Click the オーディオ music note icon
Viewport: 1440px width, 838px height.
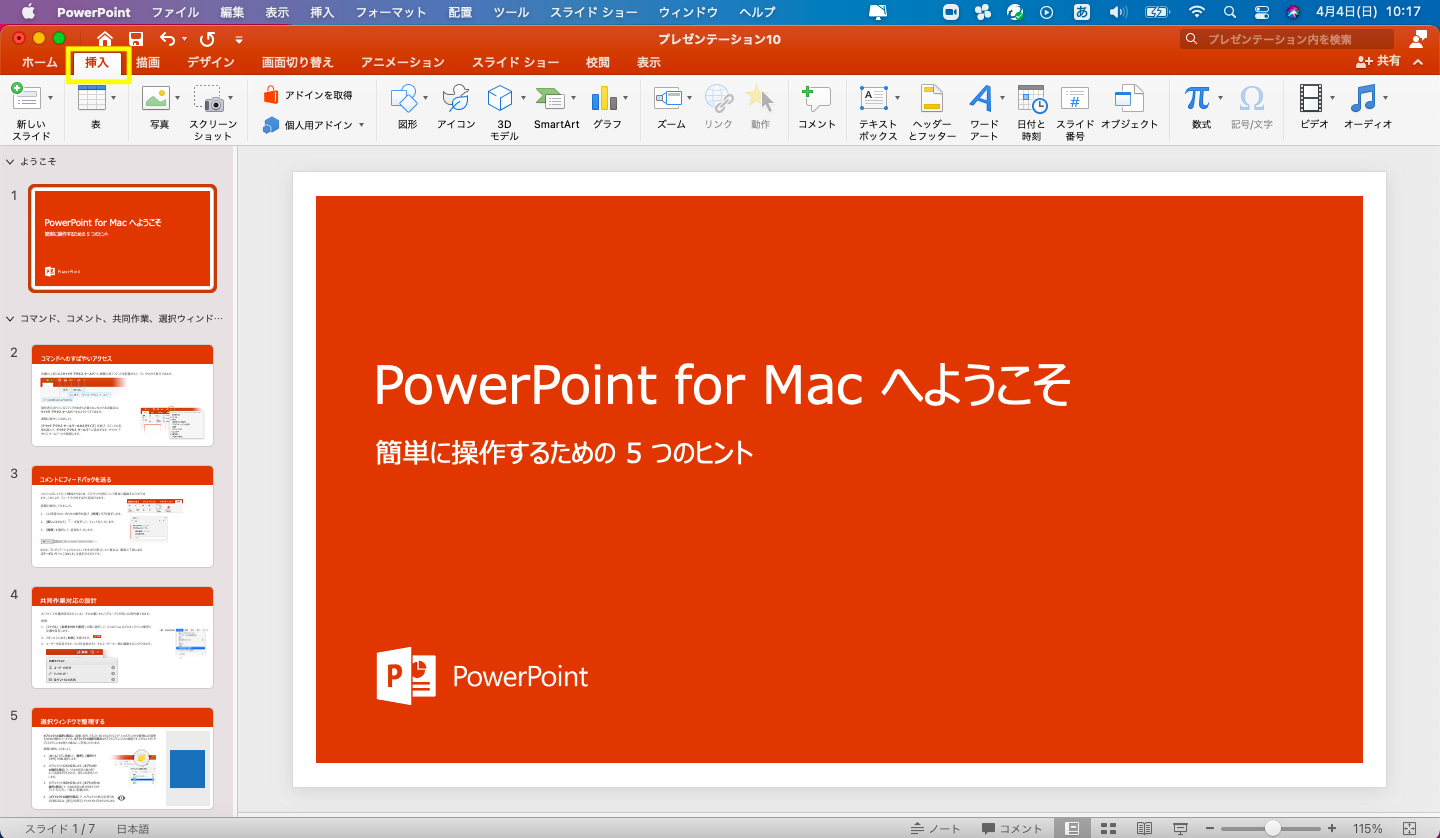click(x=1363, y=98)
